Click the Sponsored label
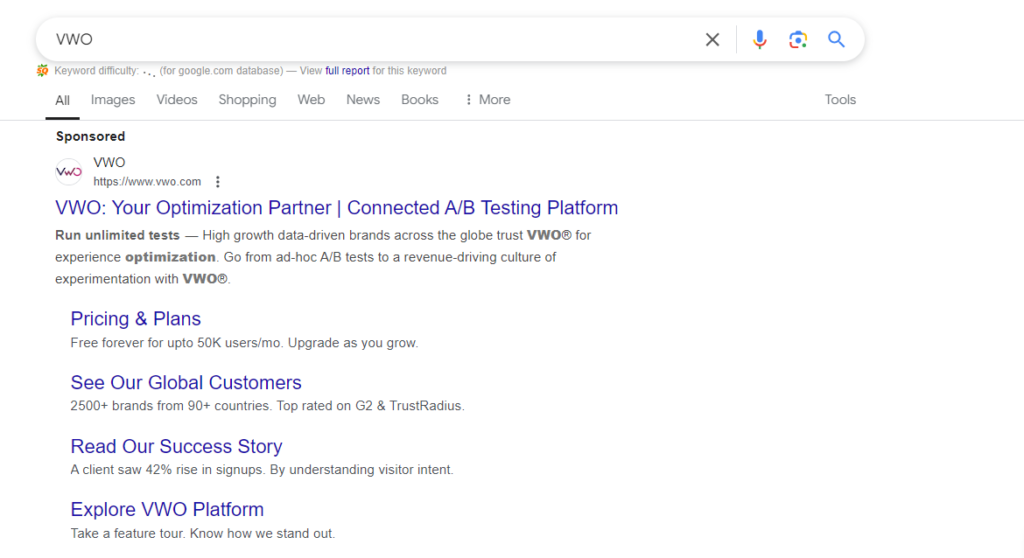 click(90, 137)
